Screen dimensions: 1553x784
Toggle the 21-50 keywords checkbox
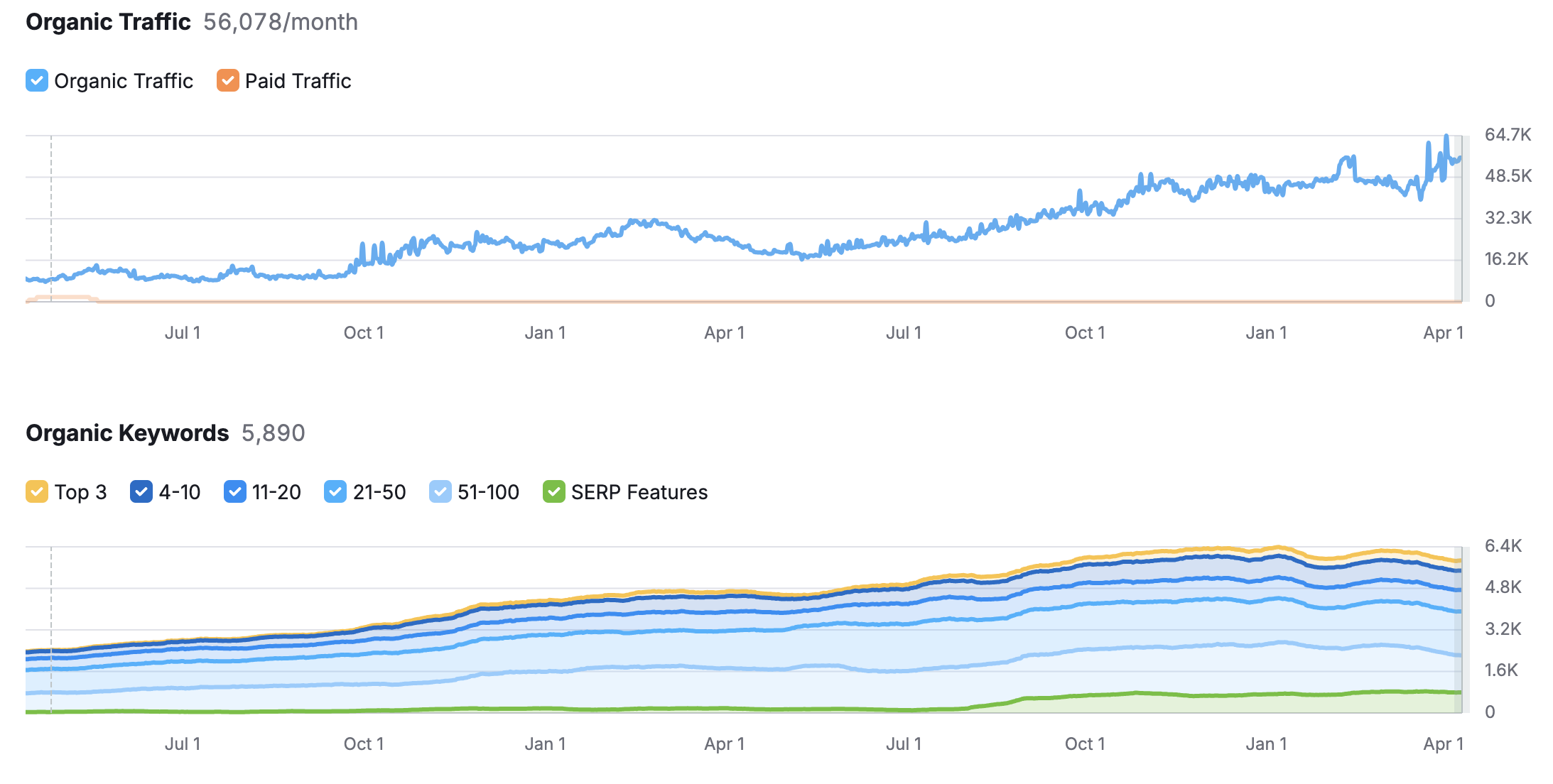335,491
